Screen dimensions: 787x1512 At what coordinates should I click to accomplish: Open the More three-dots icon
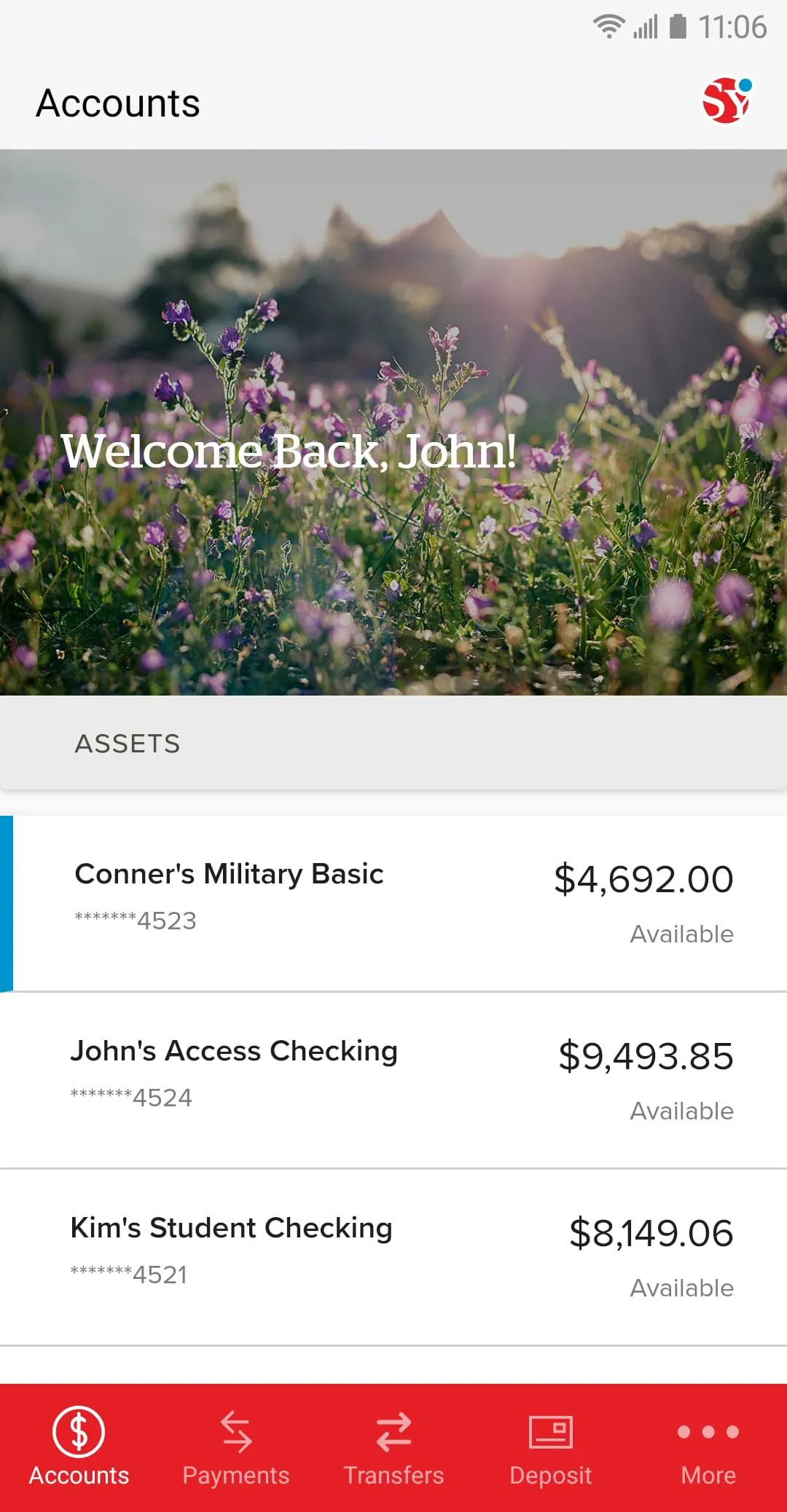pyautogui.click(x=708, y=1431)
